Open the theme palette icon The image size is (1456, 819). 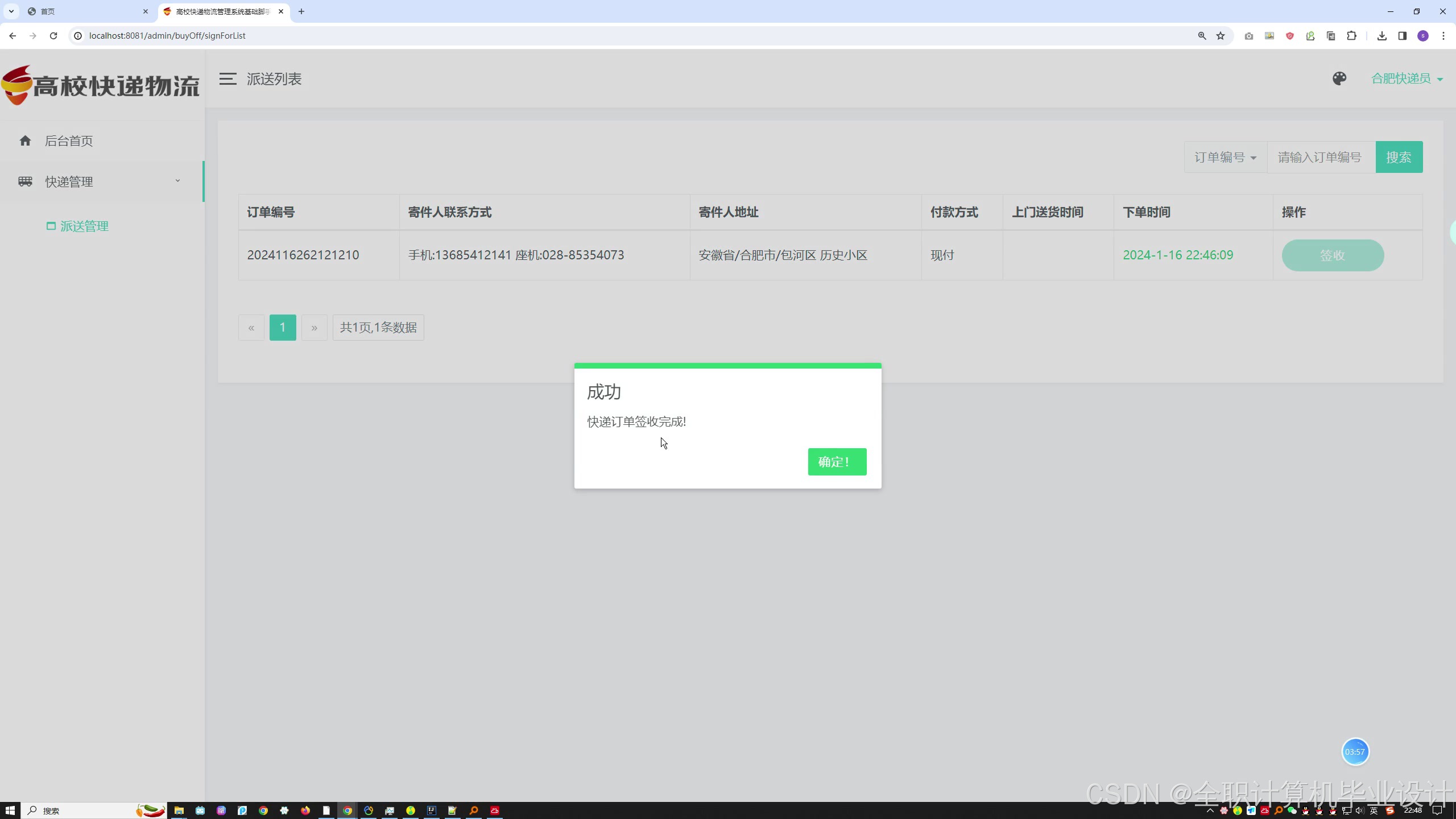(1339, 78)
